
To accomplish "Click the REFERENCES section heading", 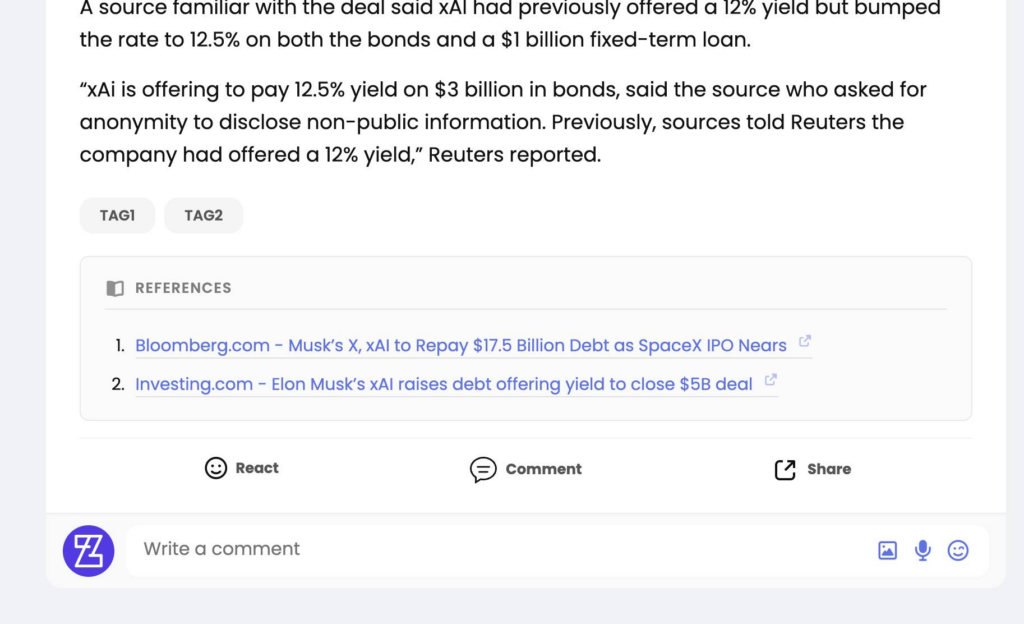I will [x=183, y=288].
